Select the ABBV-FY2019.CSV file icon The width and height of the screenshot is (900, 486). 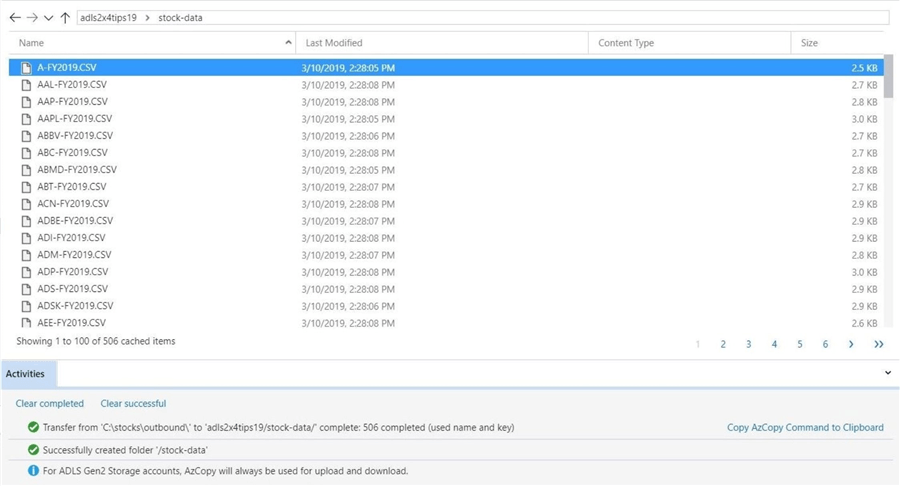(x=26, y=136)
